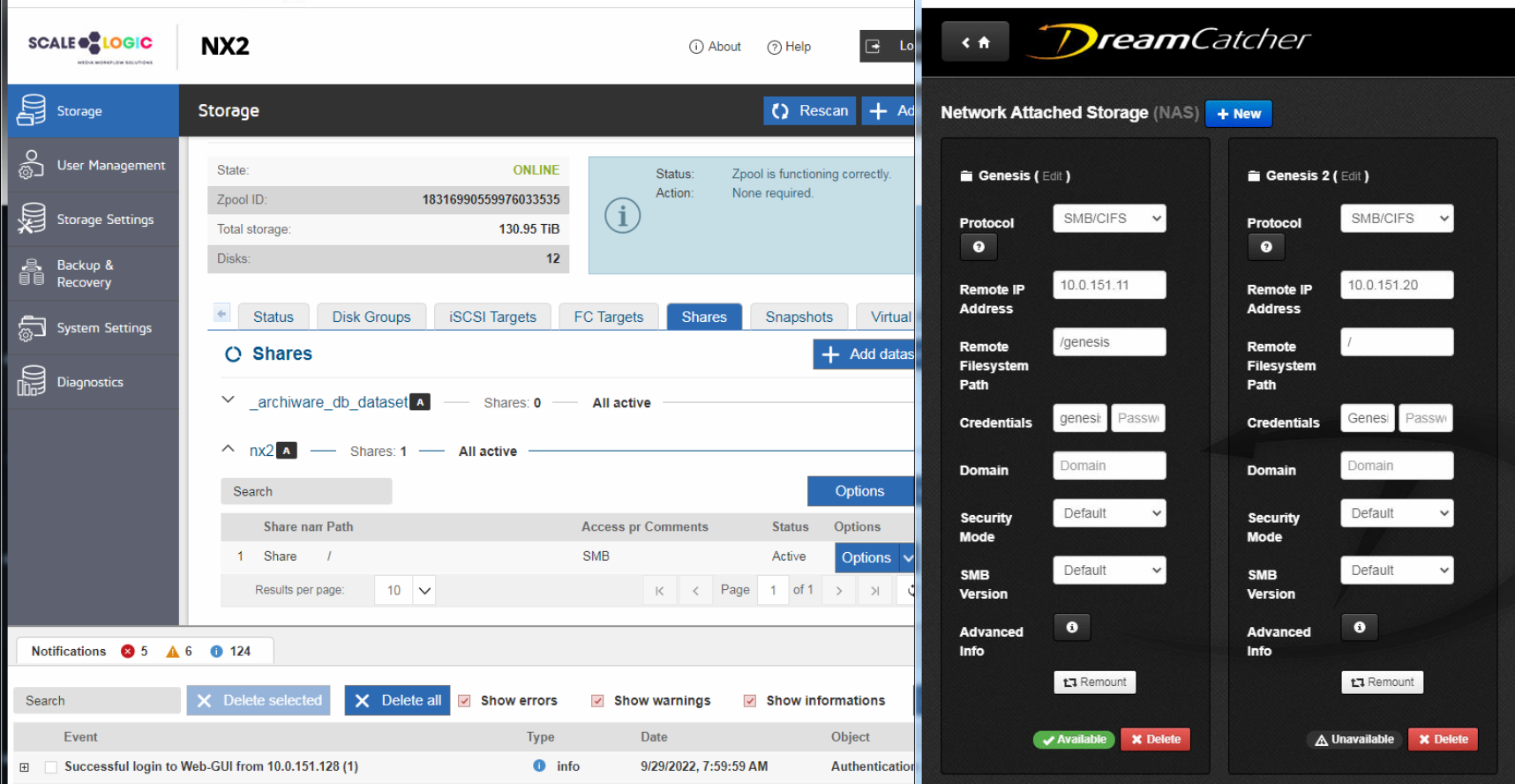The image size is (1515, 784).
Task: Select the Shares tab
Action: coord(704,317)
